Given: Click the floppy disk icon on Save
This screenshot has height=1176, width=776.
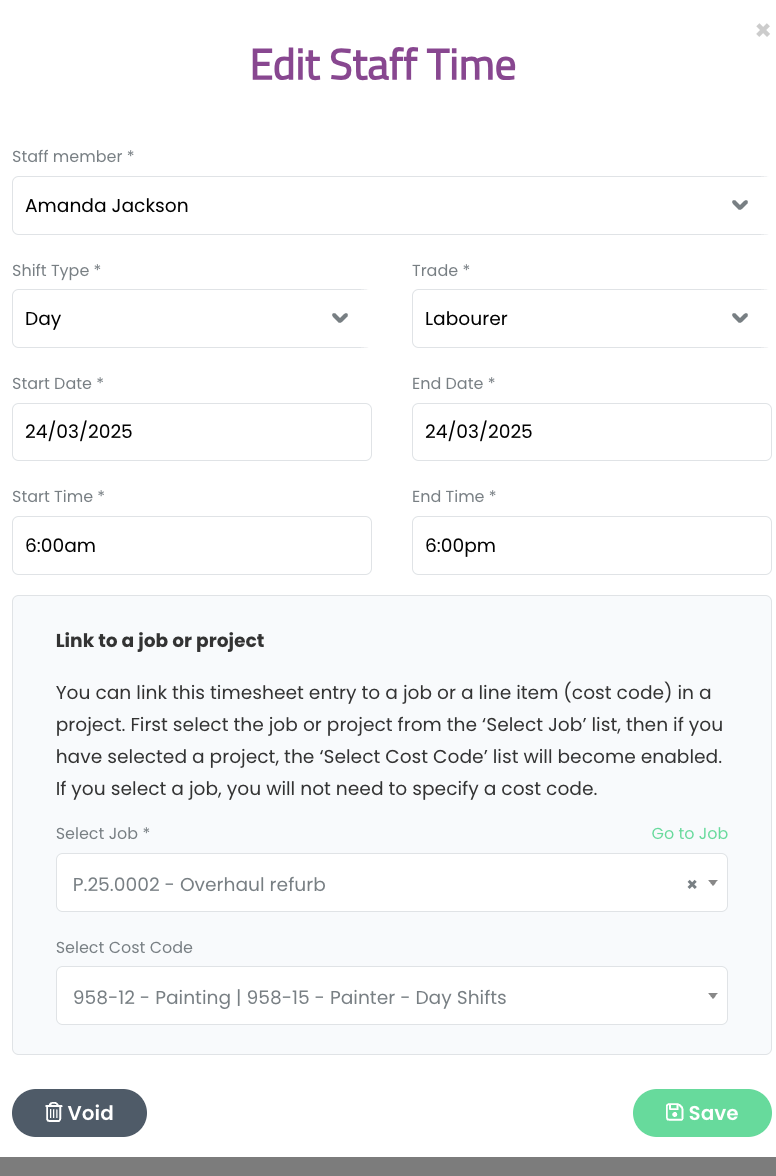Looking at the screenshot, I should 674,1112.
